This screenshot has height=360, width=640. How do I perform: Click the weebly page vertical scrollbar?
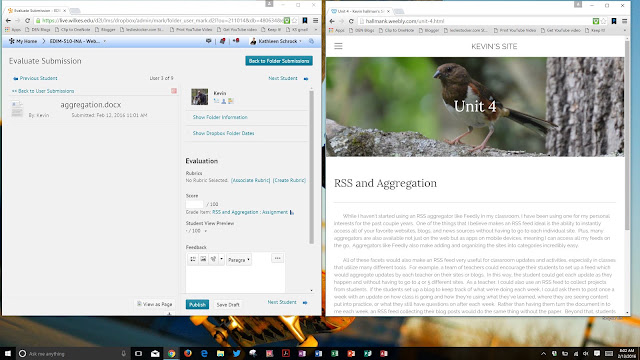(627, 135)
